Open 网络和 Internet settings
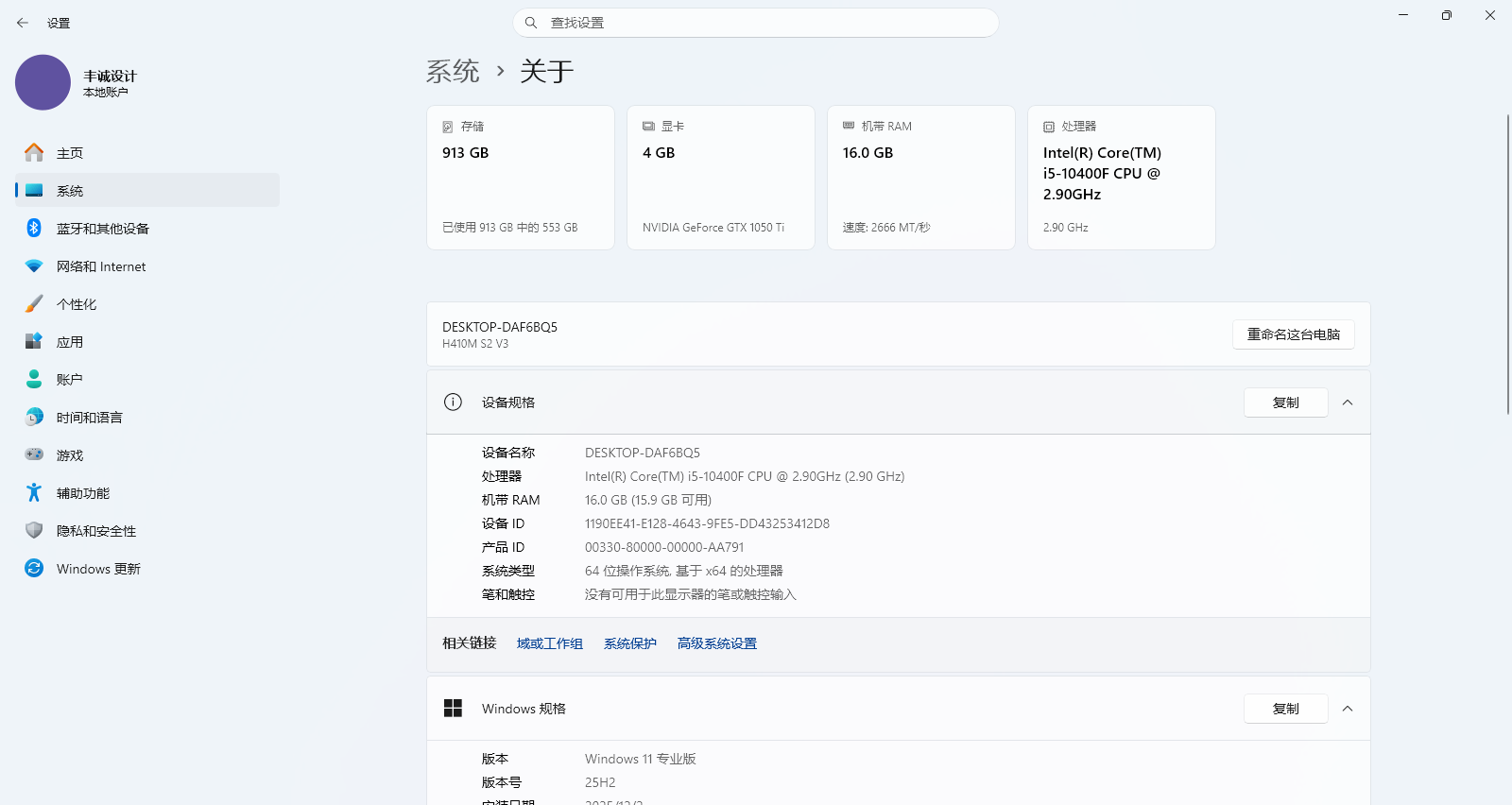The height and width of the screenshot is (805, 1512). click(147, 265)
